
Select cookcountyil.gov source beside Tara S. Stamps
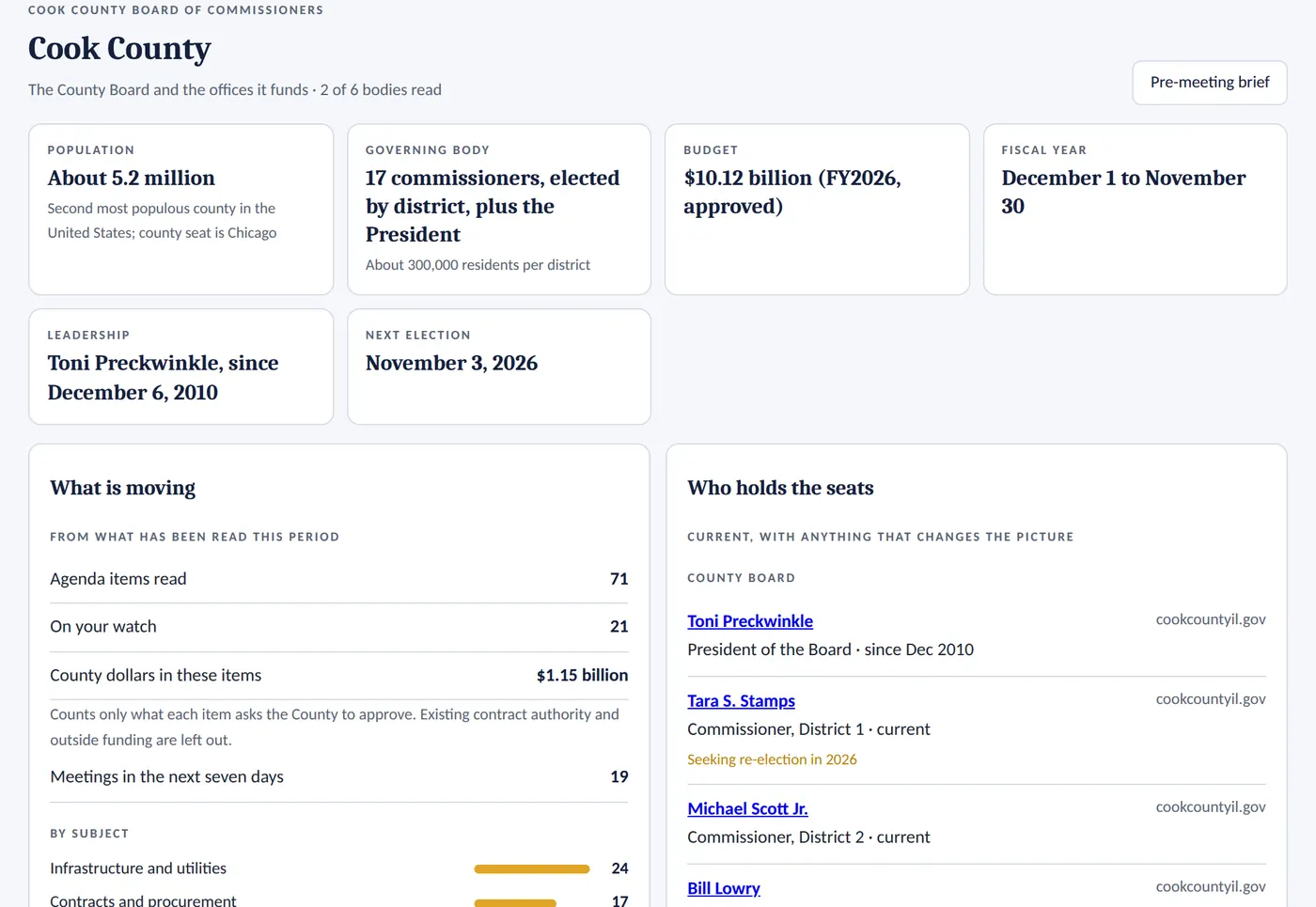[1211, 699]
